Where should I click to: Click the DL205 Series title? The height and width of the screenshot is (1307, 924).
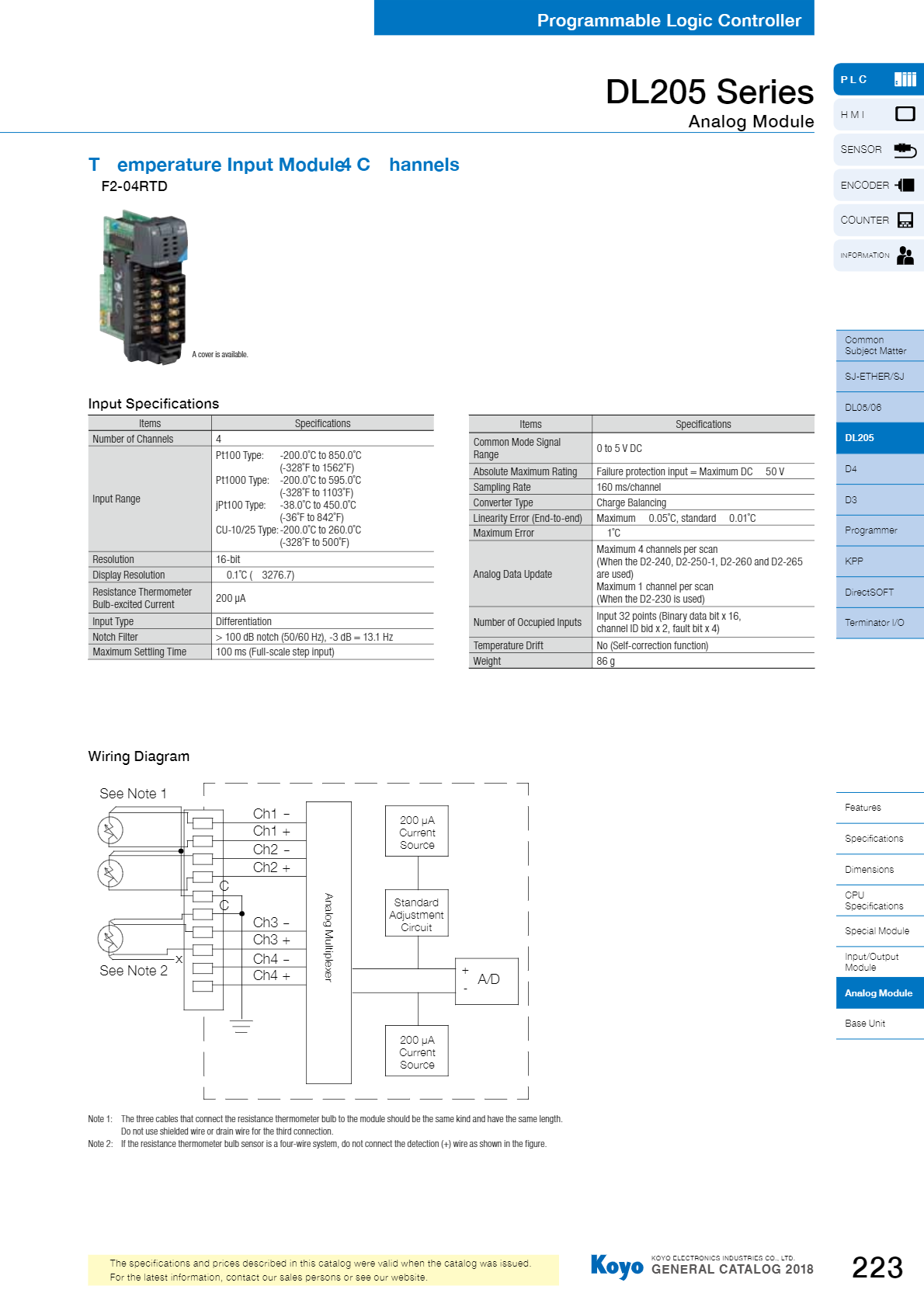(709, 92)
